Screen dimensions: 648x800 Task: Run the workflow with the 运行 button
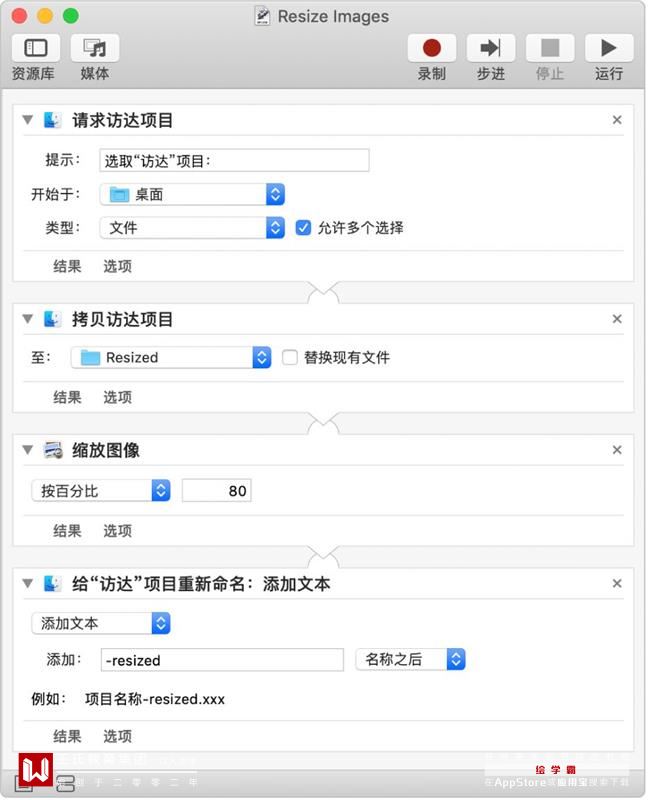[x=609, y=48]
